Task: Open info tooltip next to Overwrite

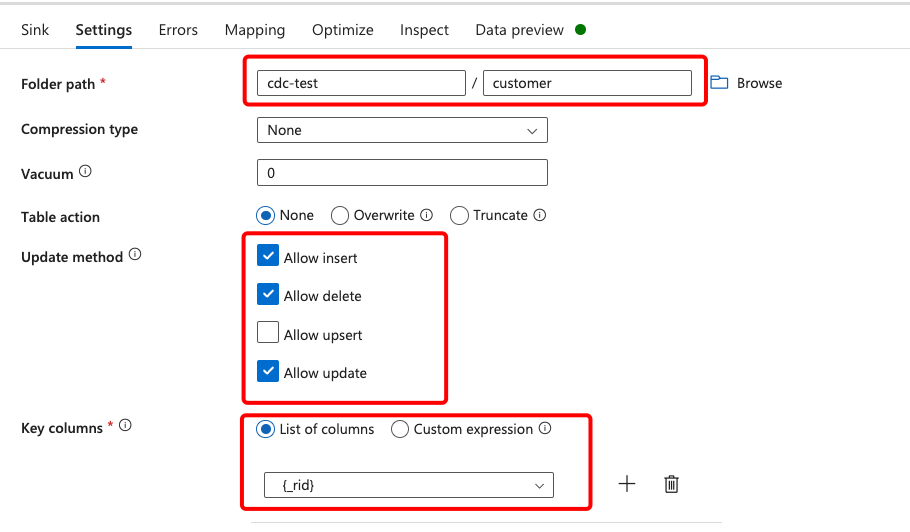Action: 427,215
